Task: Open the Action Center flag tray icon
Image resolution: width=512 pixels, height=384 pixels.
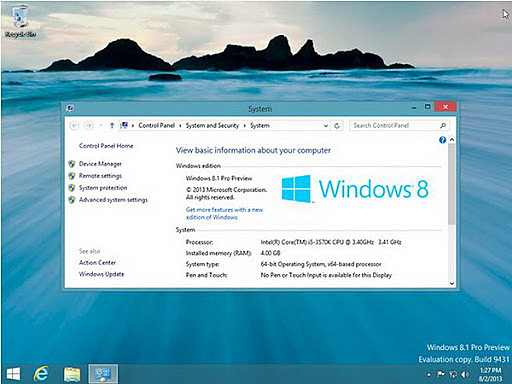Action: [x=441, y=374]
